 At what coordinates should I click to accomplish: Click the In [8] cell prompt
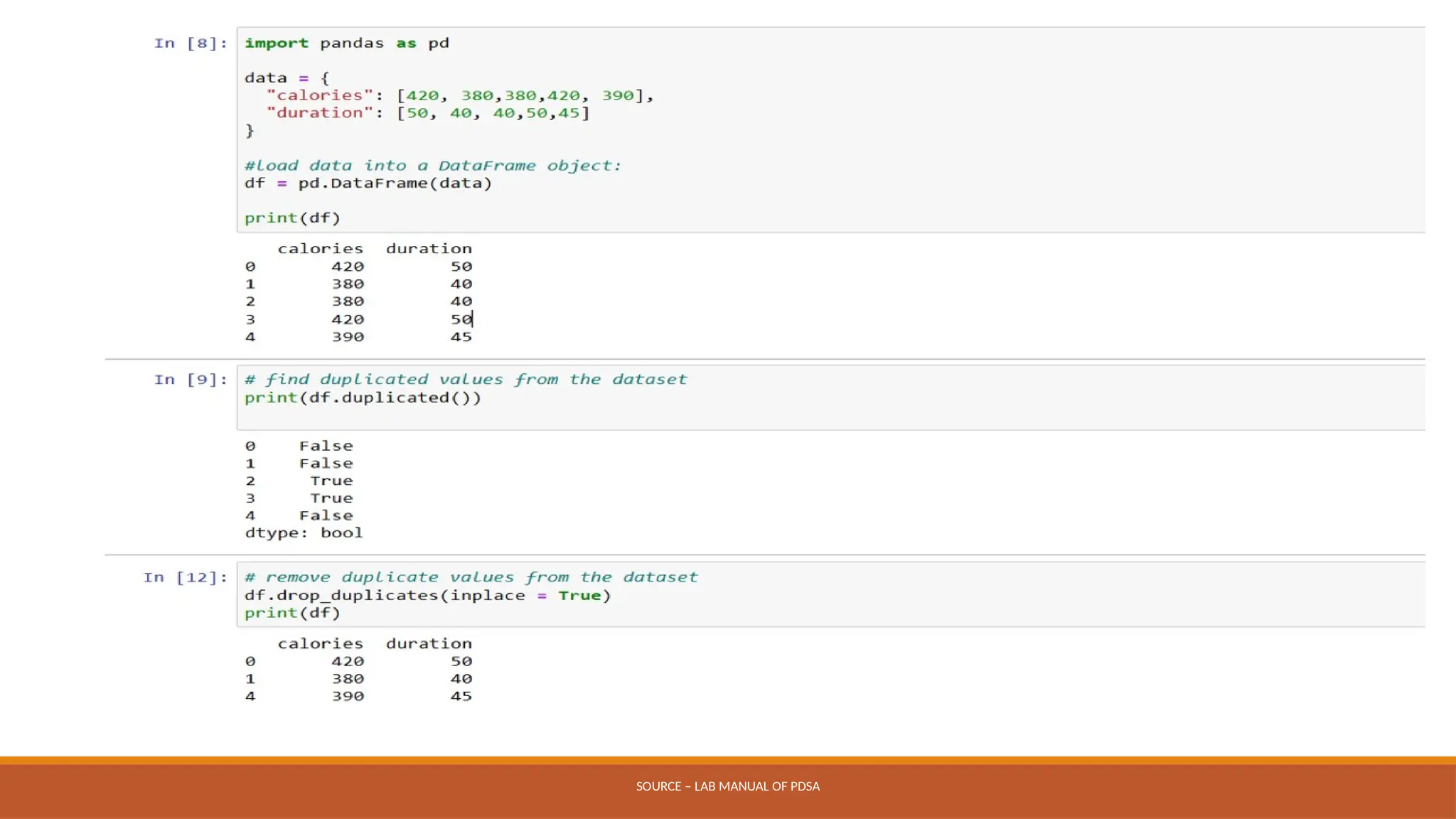[x=191, y=43]
